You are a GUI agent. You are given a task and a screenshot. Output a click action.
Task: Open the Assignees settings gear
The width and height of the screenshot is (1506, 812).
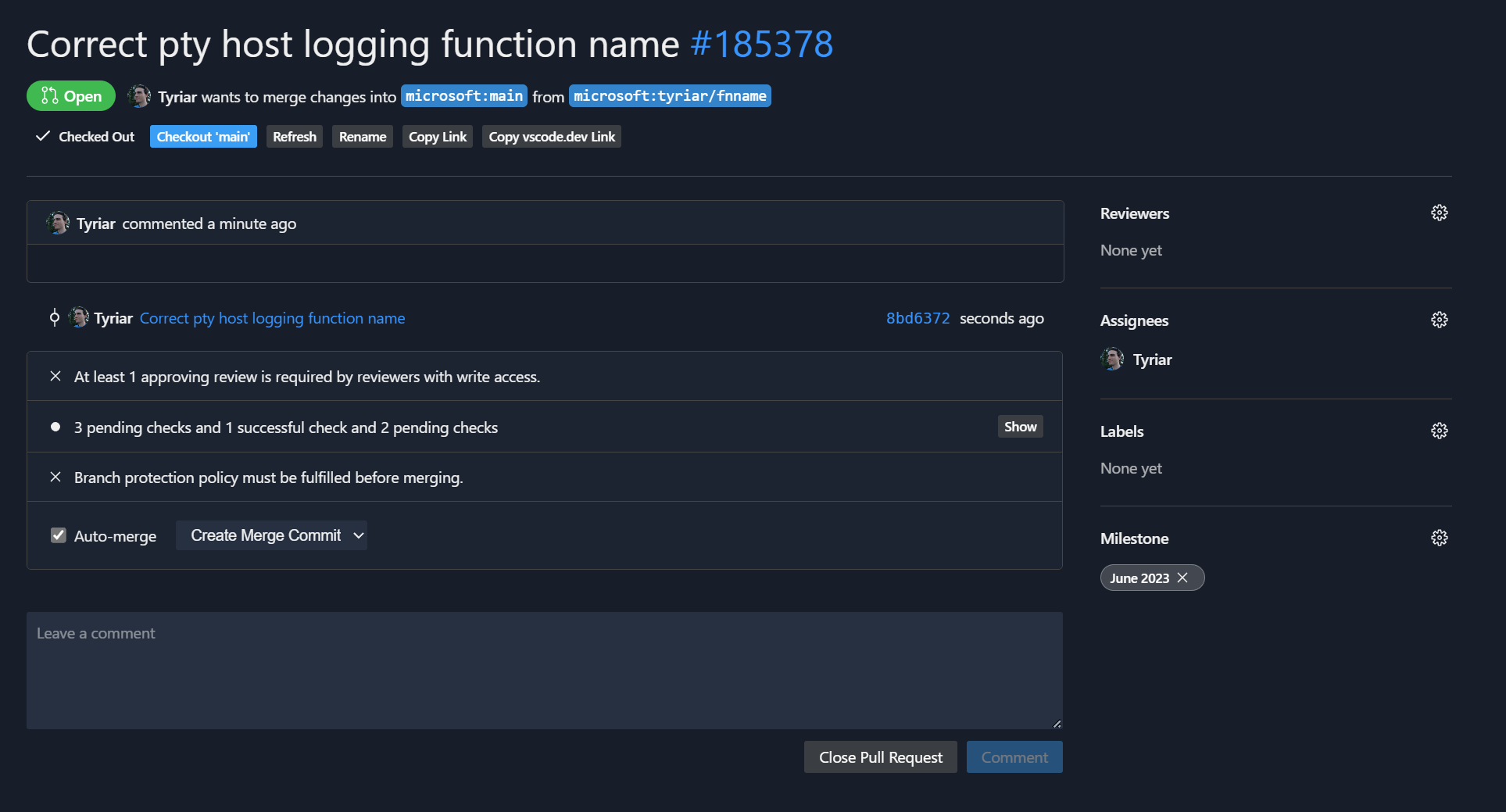tap(1440, 319)
